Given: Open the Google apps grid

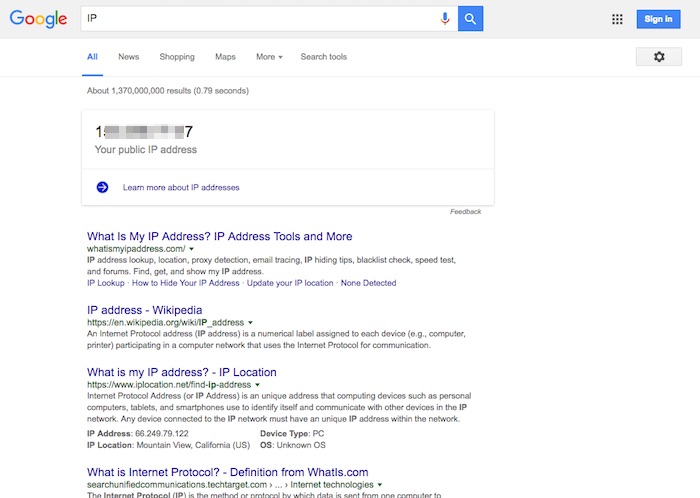Looking at the screenshot, I should pyautogui.click(x=617, y=19).
